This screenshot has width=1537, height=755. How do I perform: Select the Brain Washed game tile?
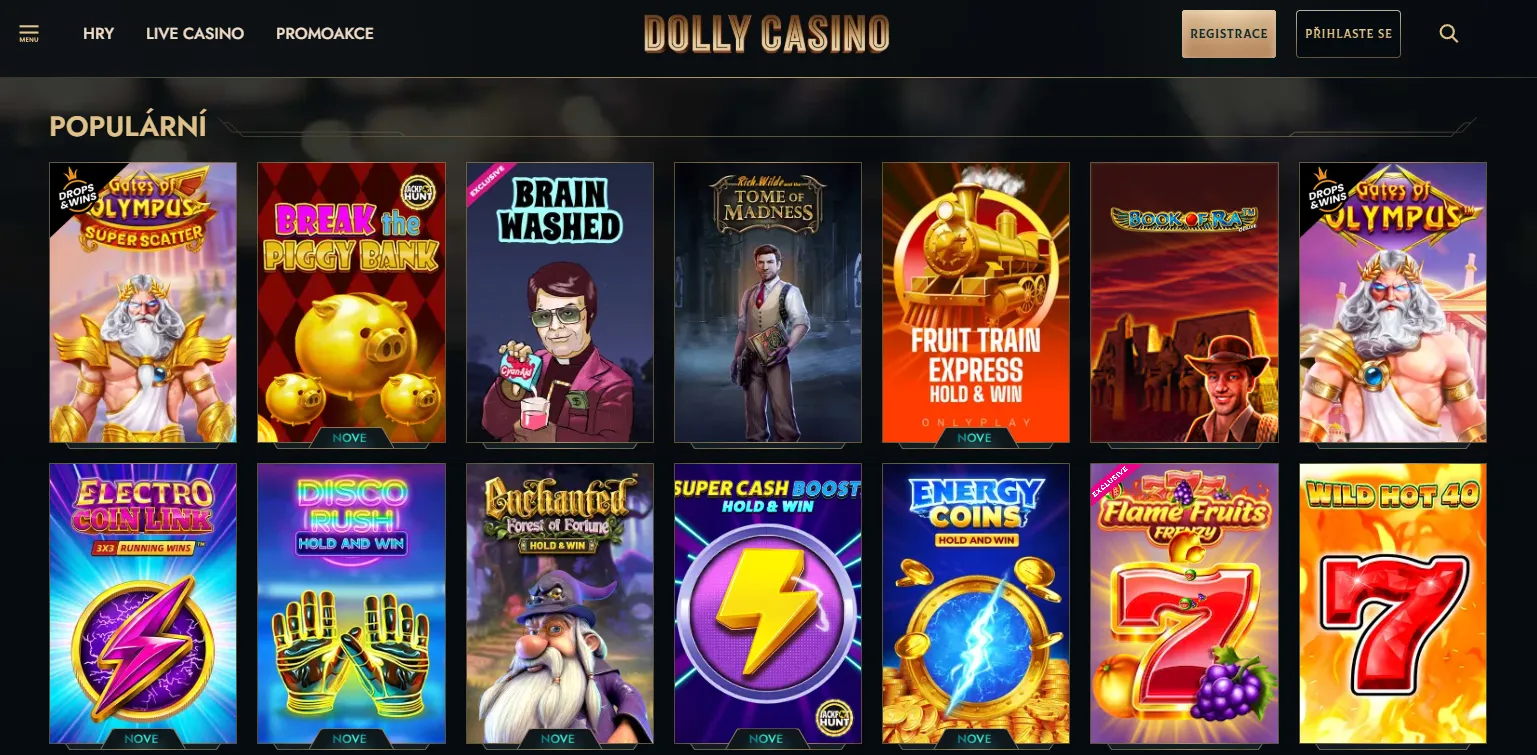[560, 302]
